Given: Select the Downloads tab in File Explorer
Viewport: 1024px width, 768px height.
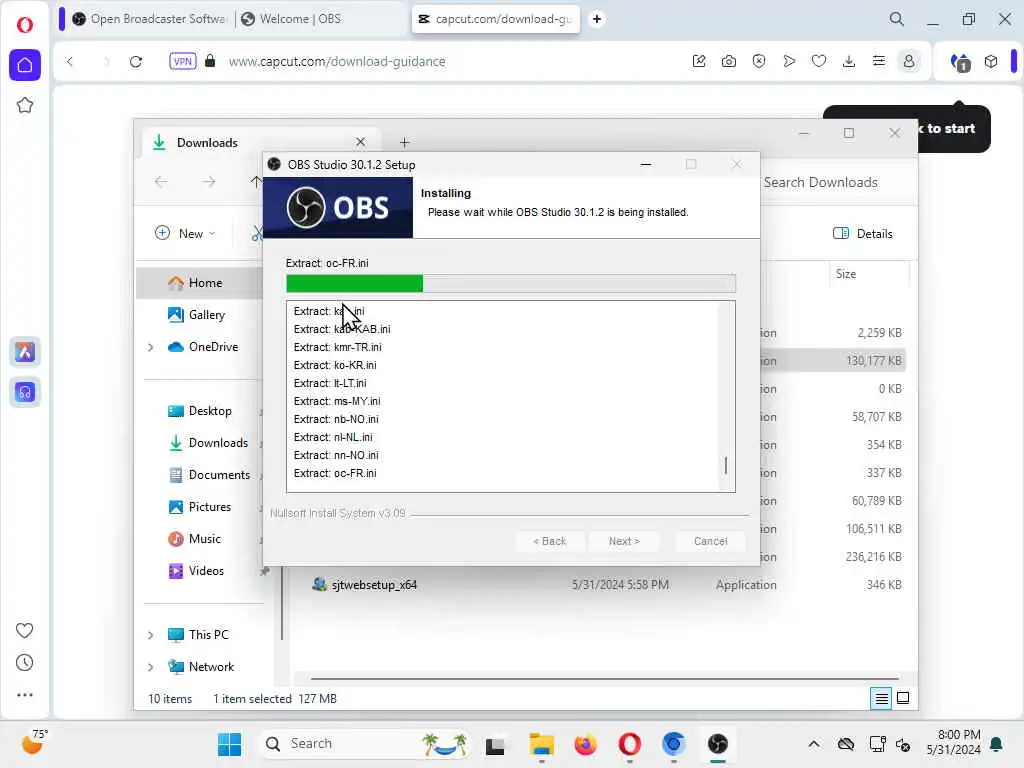Looking at the screenshot, I should click(259, 142).
